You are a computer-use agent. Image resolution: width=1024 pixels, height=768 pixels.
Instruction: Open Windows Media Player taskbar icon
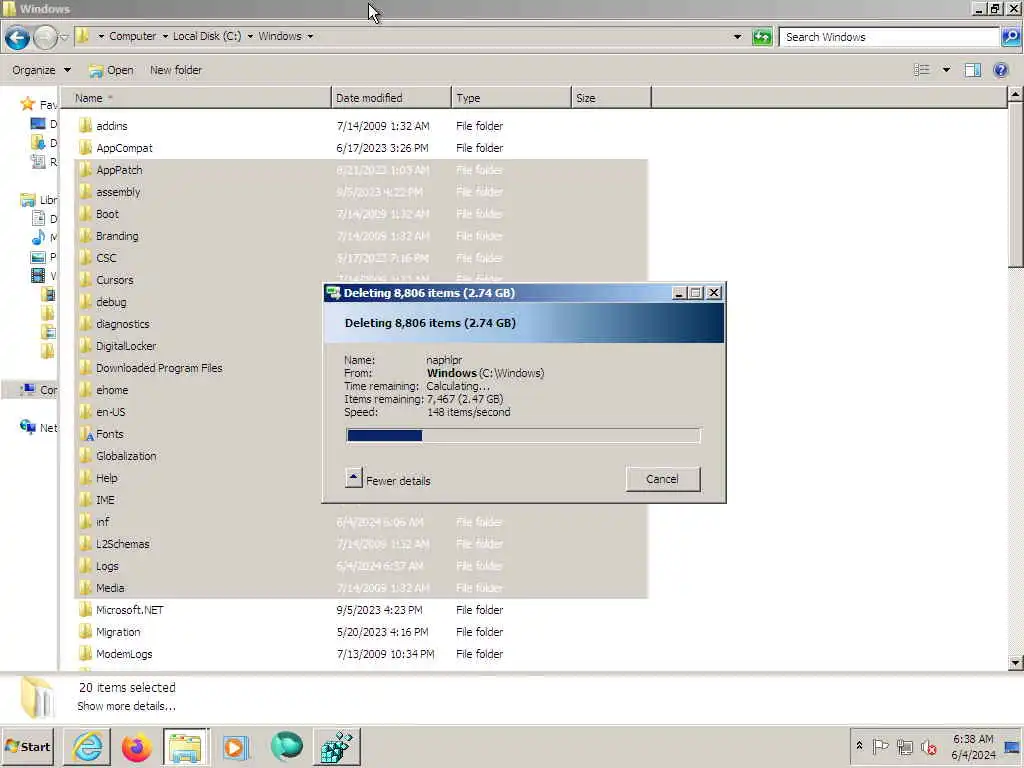pos(236,746)
